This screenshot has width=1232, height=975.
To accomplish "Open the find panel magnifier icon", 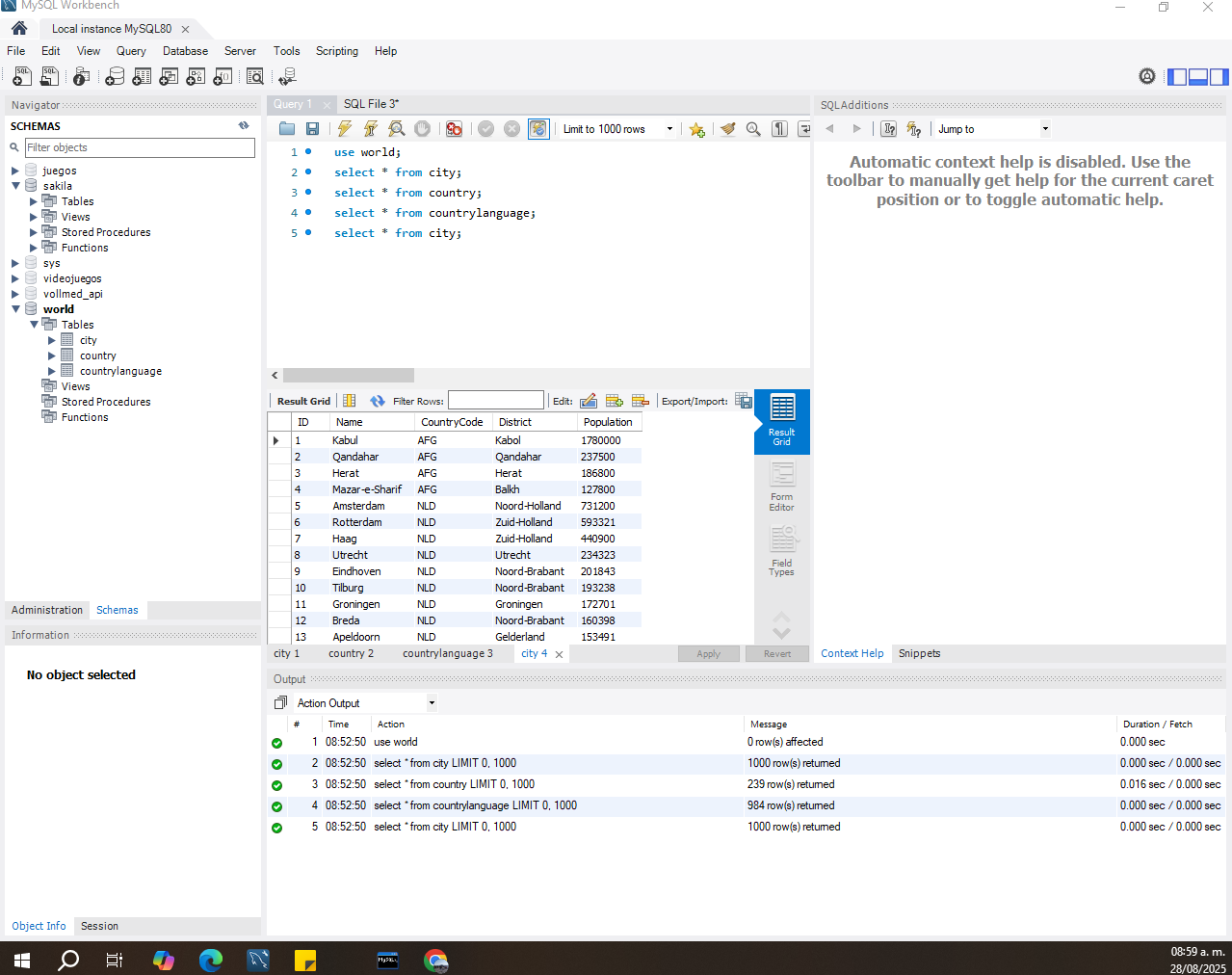I will point(753,129).
